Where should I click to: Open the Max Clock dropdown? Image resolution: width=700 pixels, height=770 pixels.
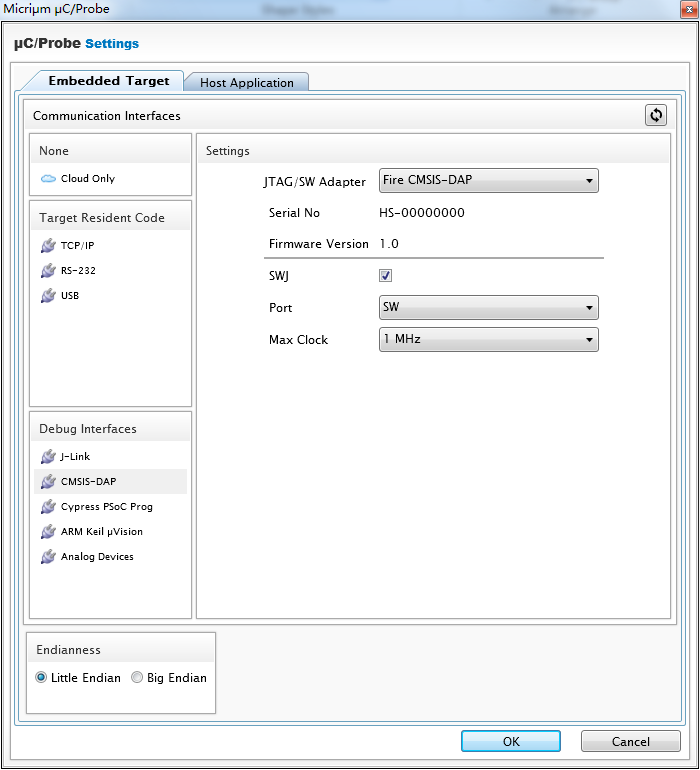click(x=489, y=339)
